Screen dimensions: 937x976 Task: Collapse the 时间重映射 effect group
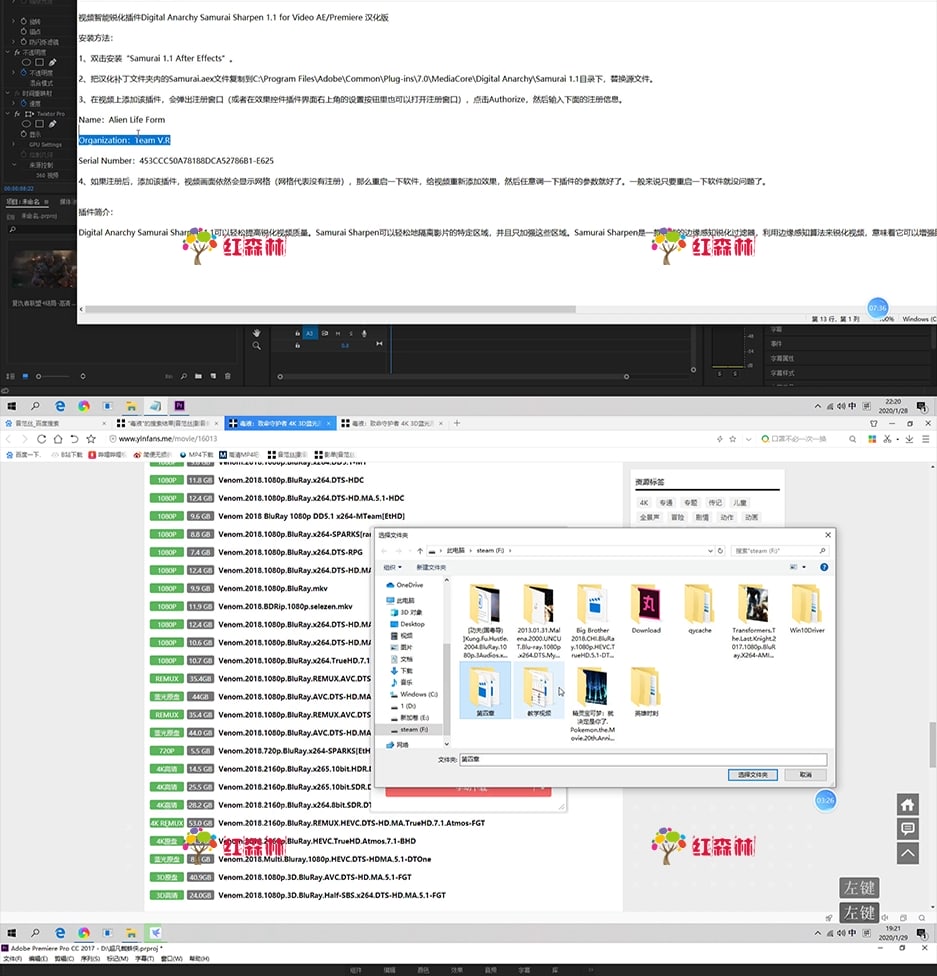pyautogui.click(x=8, y=93)
